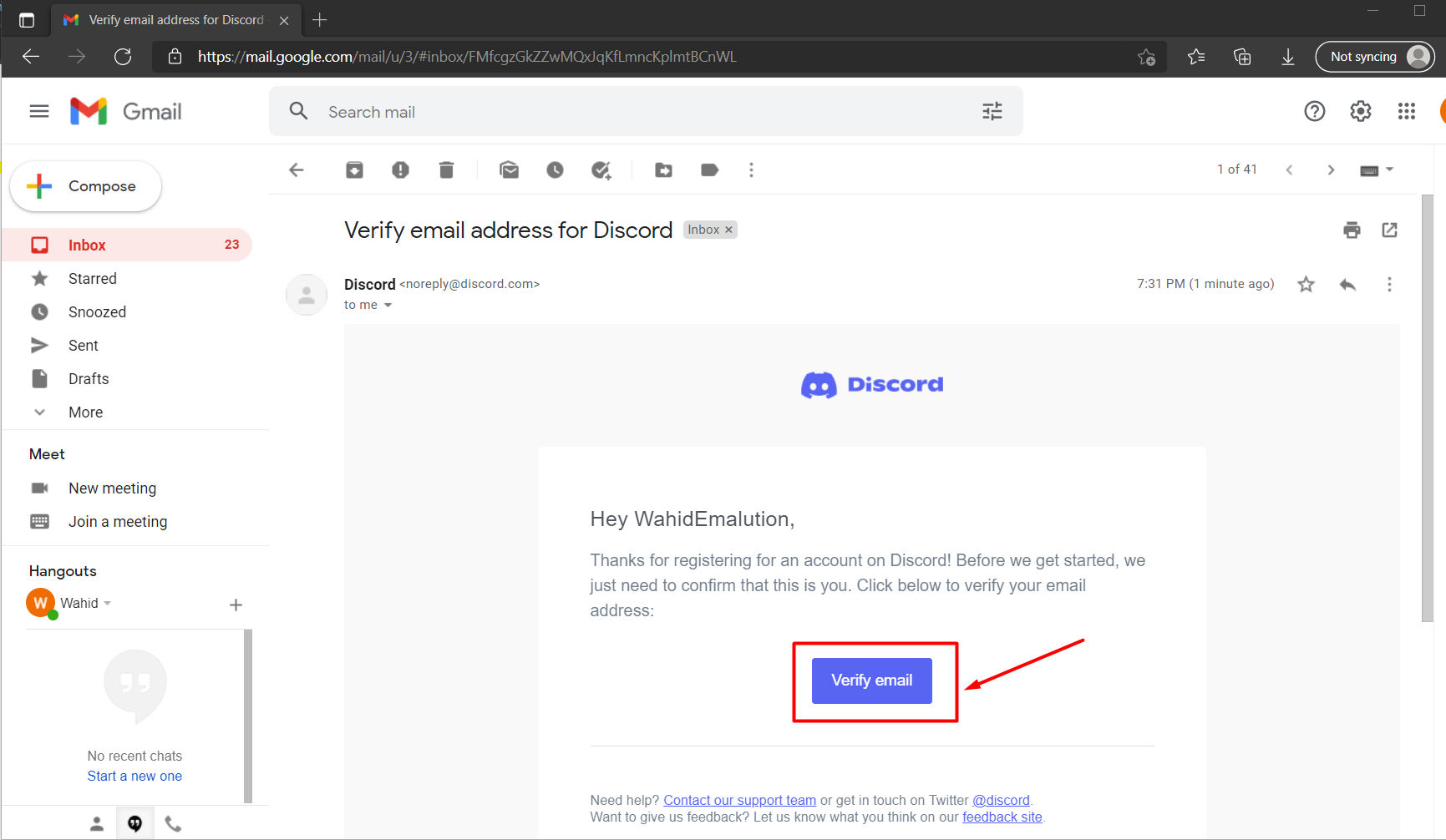Go to newer email arrow

point(1289,170)
